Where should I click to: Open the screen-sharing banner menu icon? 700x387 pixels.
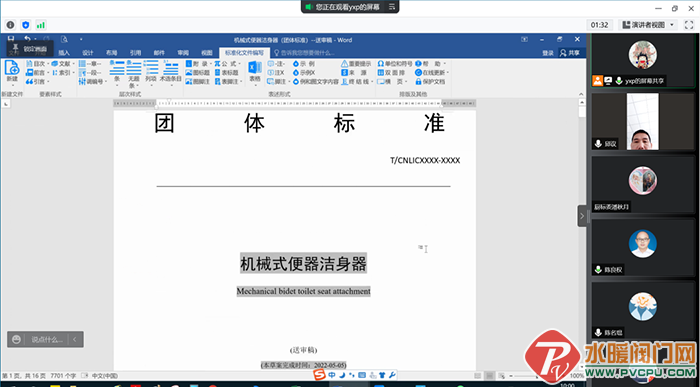pyautogui.click(x=392, y=7)
